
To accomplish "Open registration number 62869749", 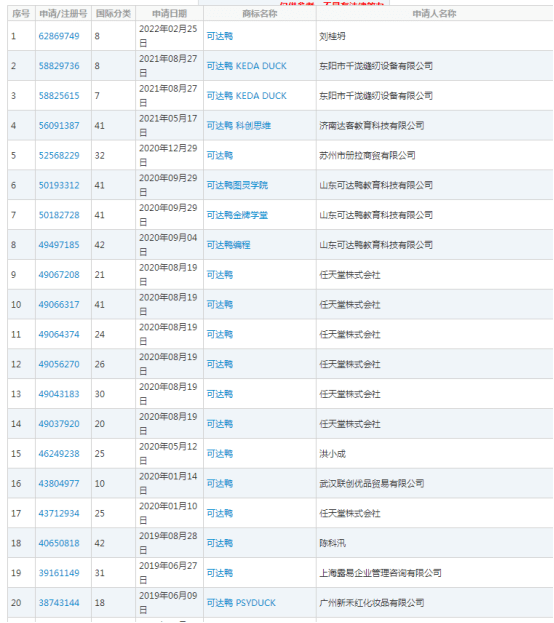I will coord(59,36).
